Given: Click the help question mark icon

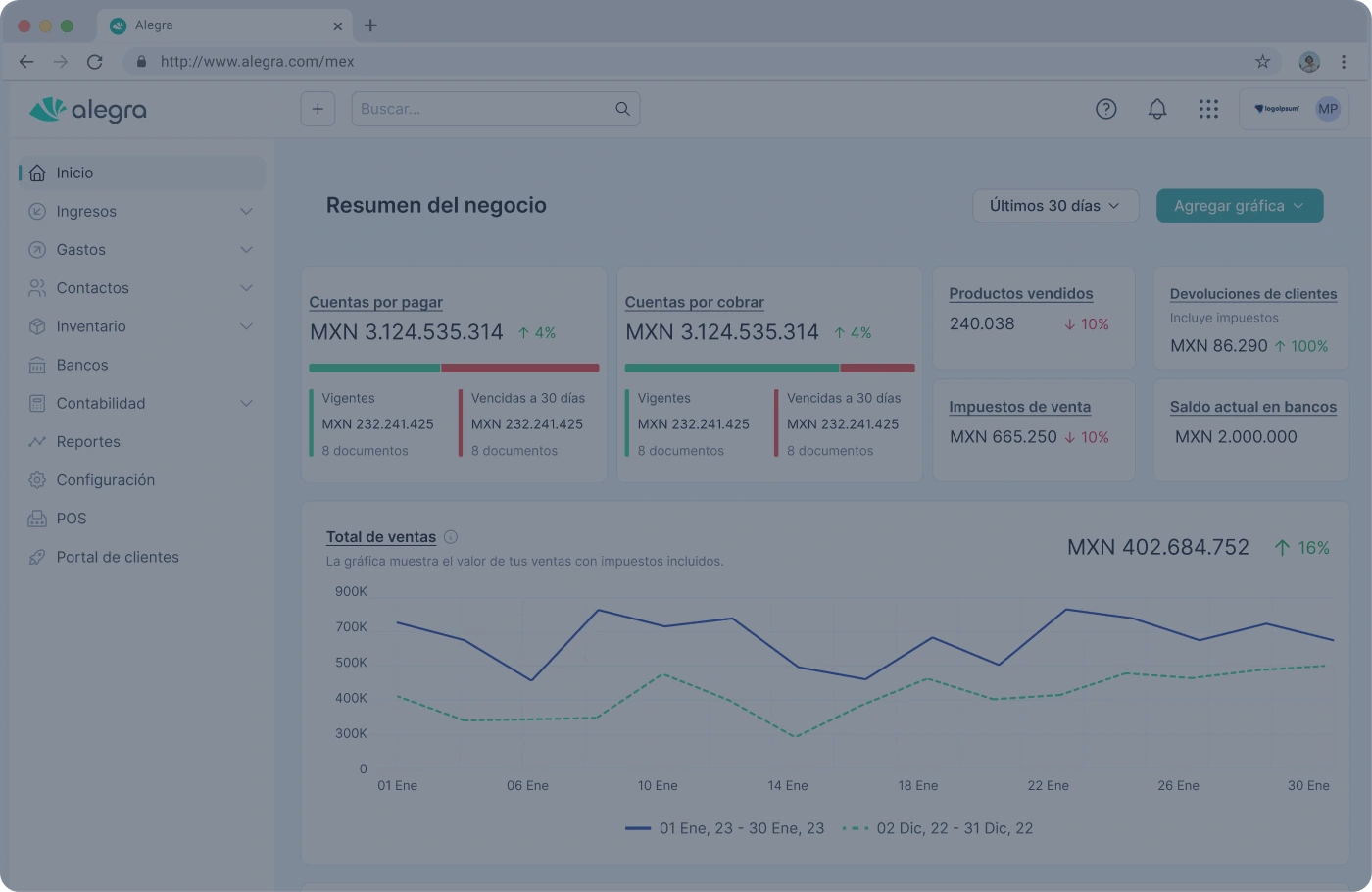Looking at the screenshot, I should (x=1105, y=109).
